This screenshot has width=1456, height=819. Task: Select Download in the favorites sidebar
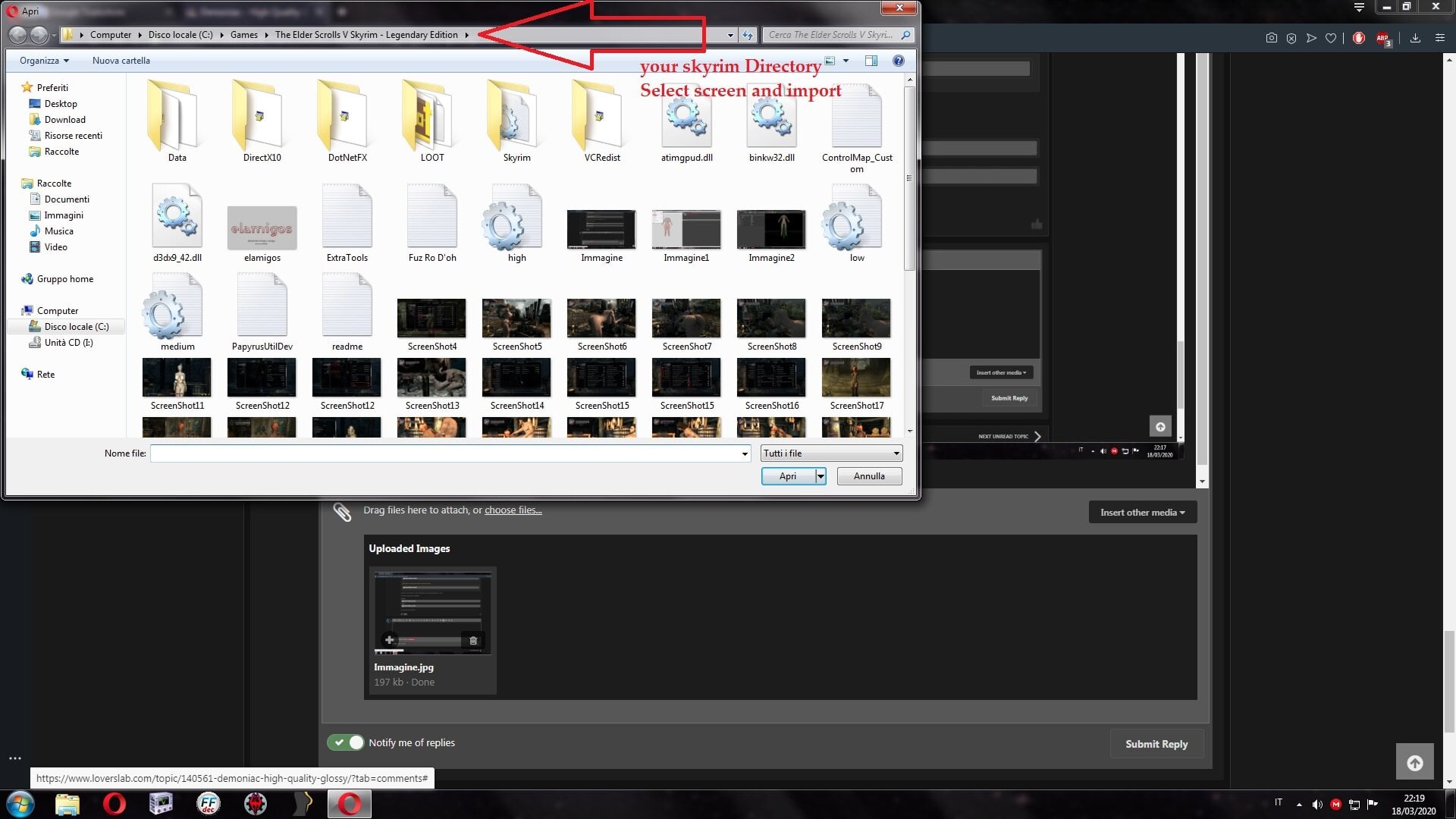(x=65, y=120)
